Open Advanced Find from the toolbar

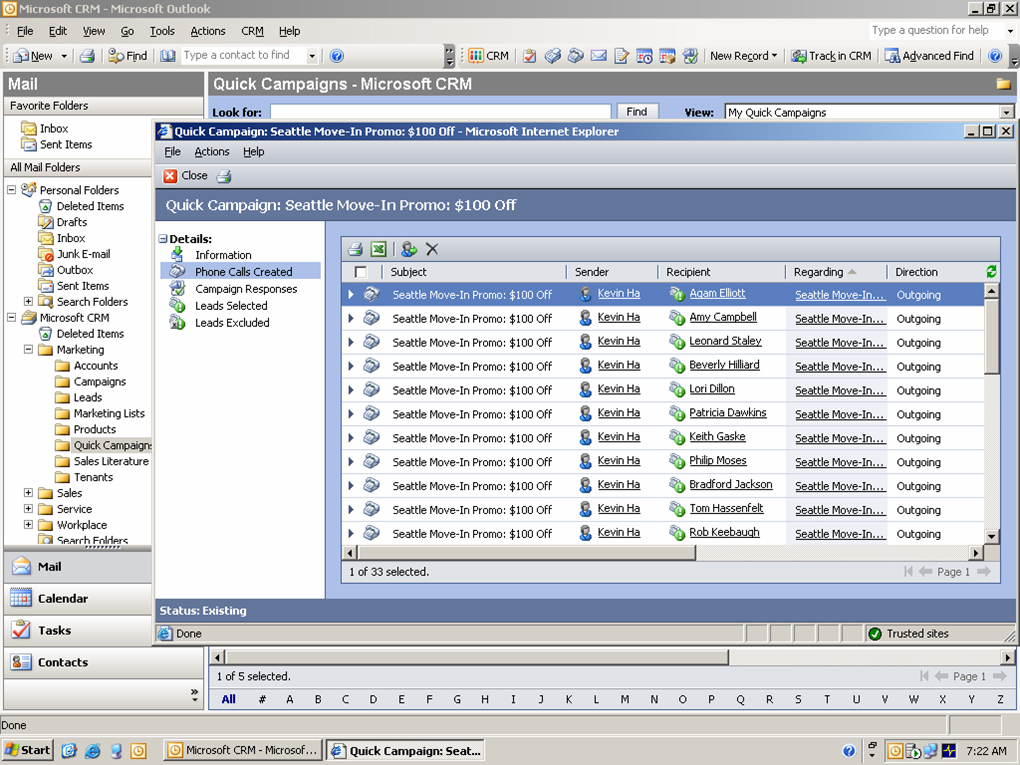click(x=929, y=56)
